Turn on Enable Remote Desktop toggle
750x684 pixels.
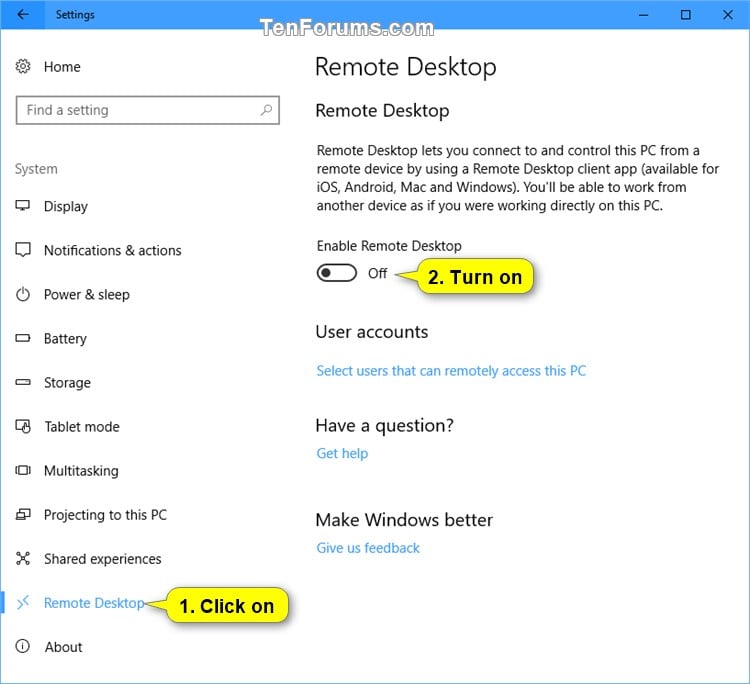(x=336, y=273)
